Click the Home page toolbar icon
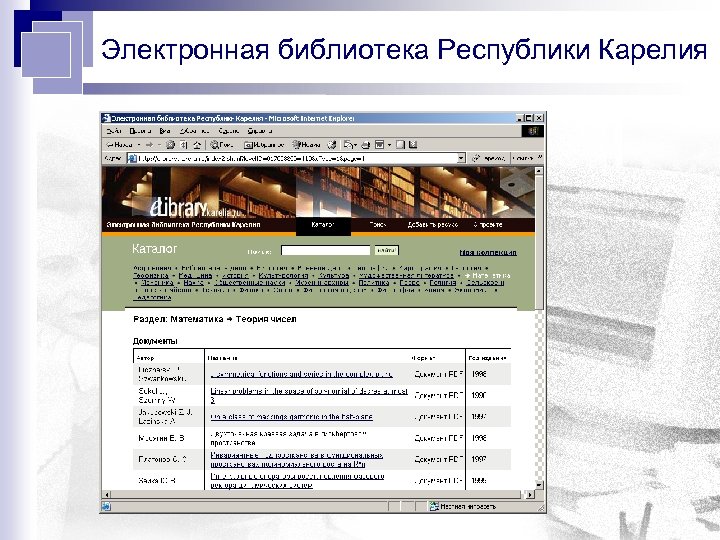 pos(197,145)
